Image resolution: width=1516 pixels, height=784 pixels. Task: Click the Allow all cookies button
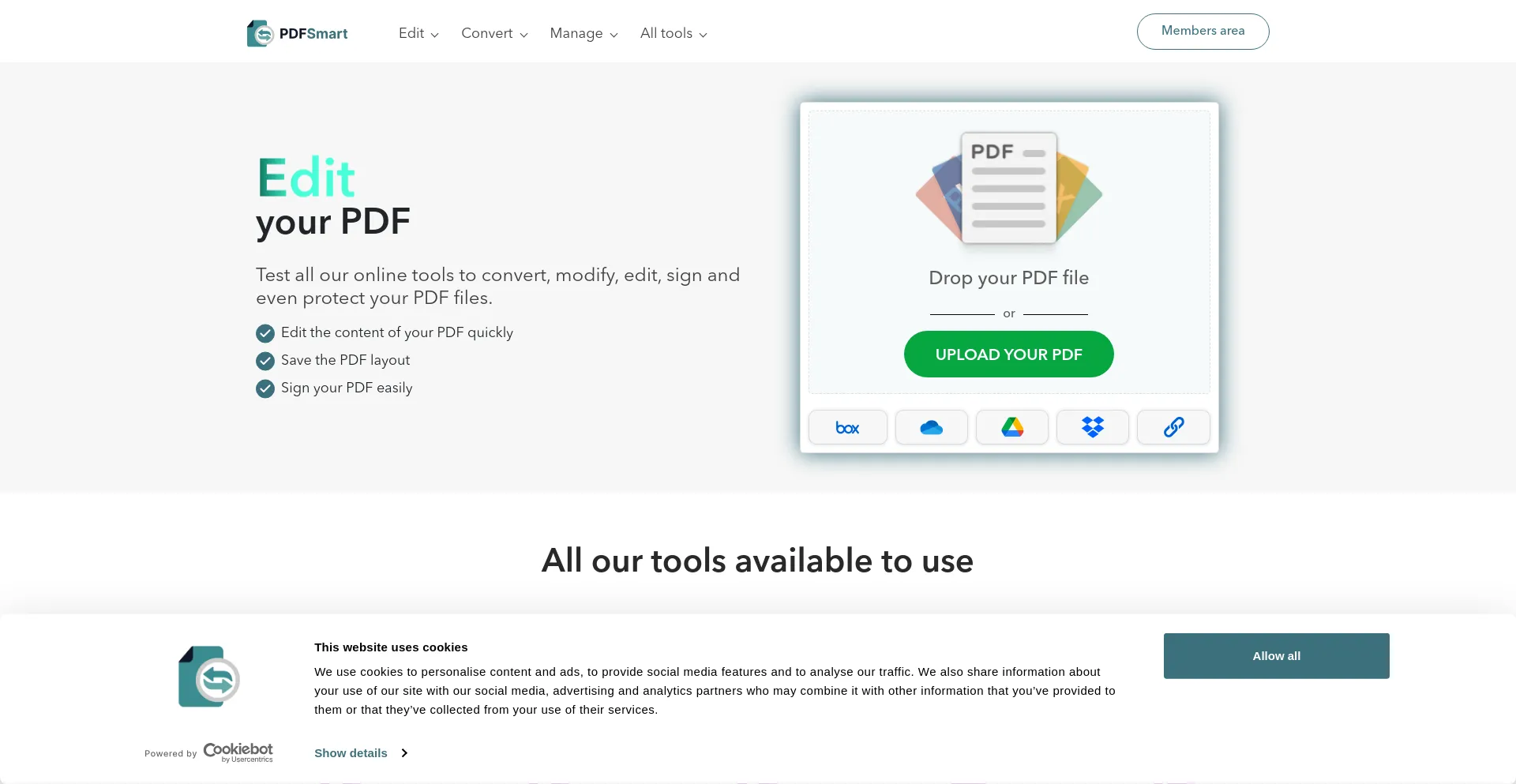pyautogui.click(x=1275, y=655)
